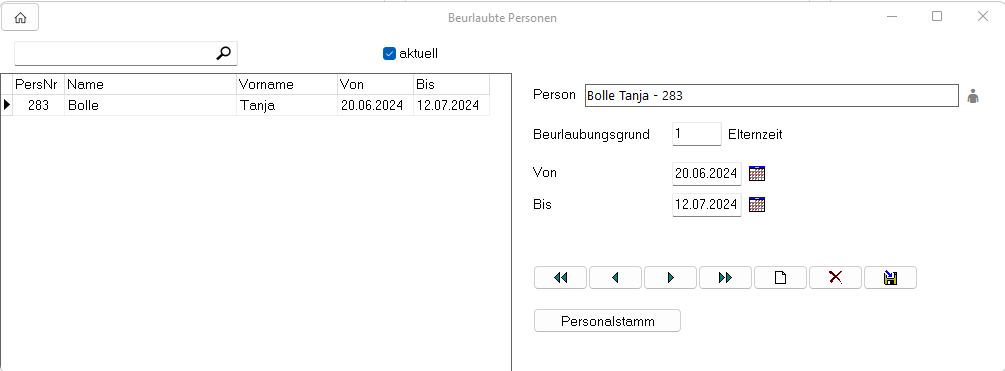
Task: Jump to first record with double-left arrow
Action: (x=561, y=277)
